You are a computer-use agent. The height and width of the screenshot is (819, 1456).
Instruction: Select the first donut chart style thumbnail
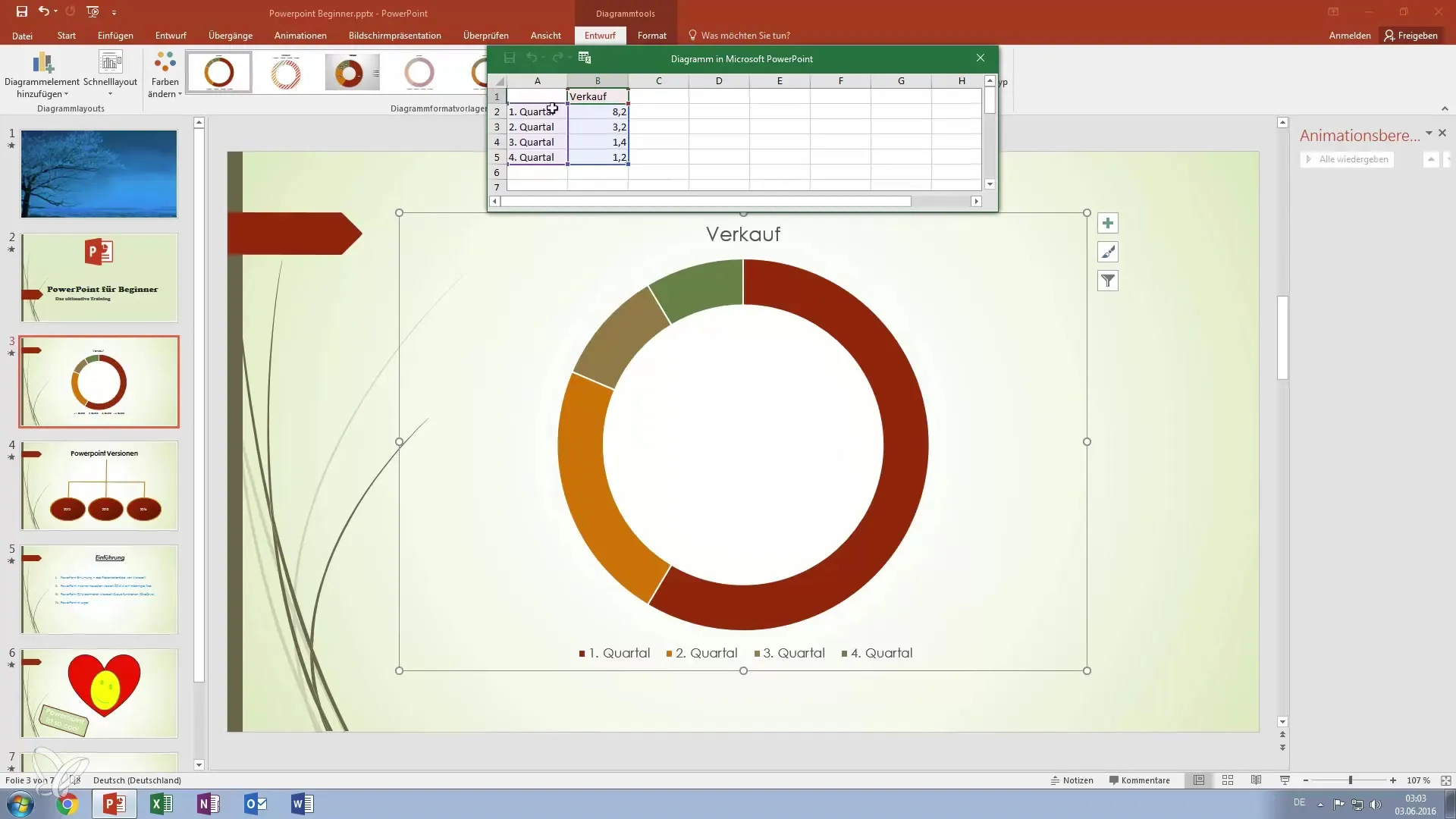coord(219,72)
